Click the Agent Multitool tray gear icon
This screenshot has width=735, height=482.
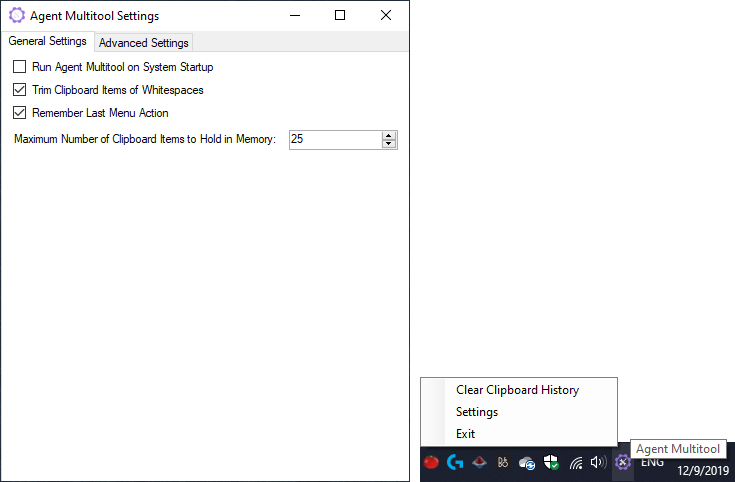tap(622, 463)
